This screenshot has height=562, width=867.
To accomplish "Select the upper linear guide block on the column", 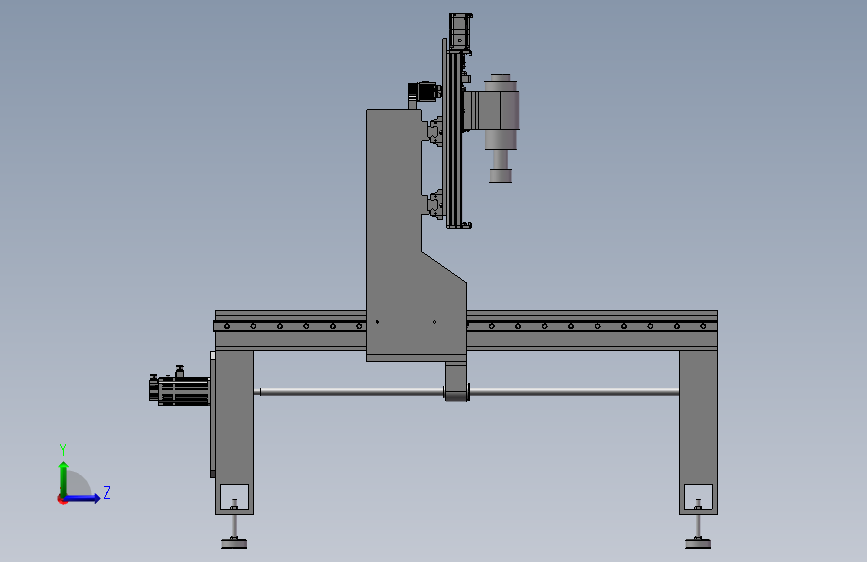I will click(x=435, y=131).
